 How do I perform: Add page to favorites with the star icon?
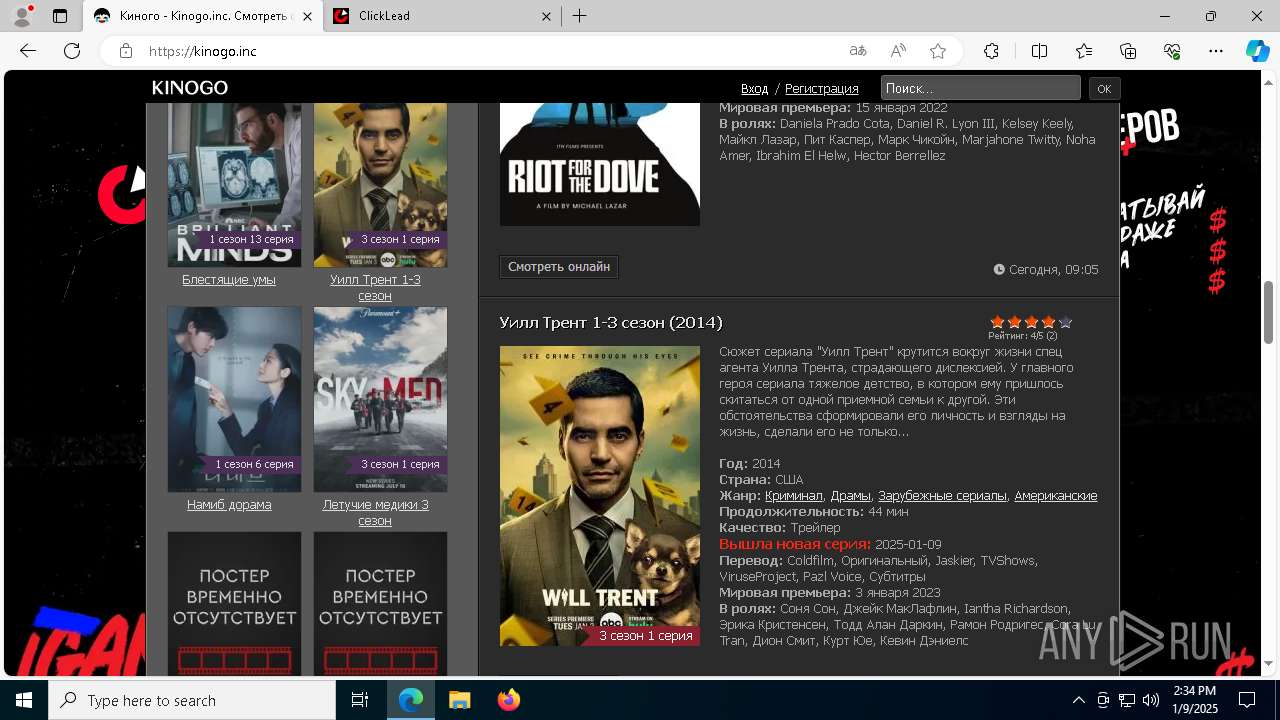click(x=938, y=51)
